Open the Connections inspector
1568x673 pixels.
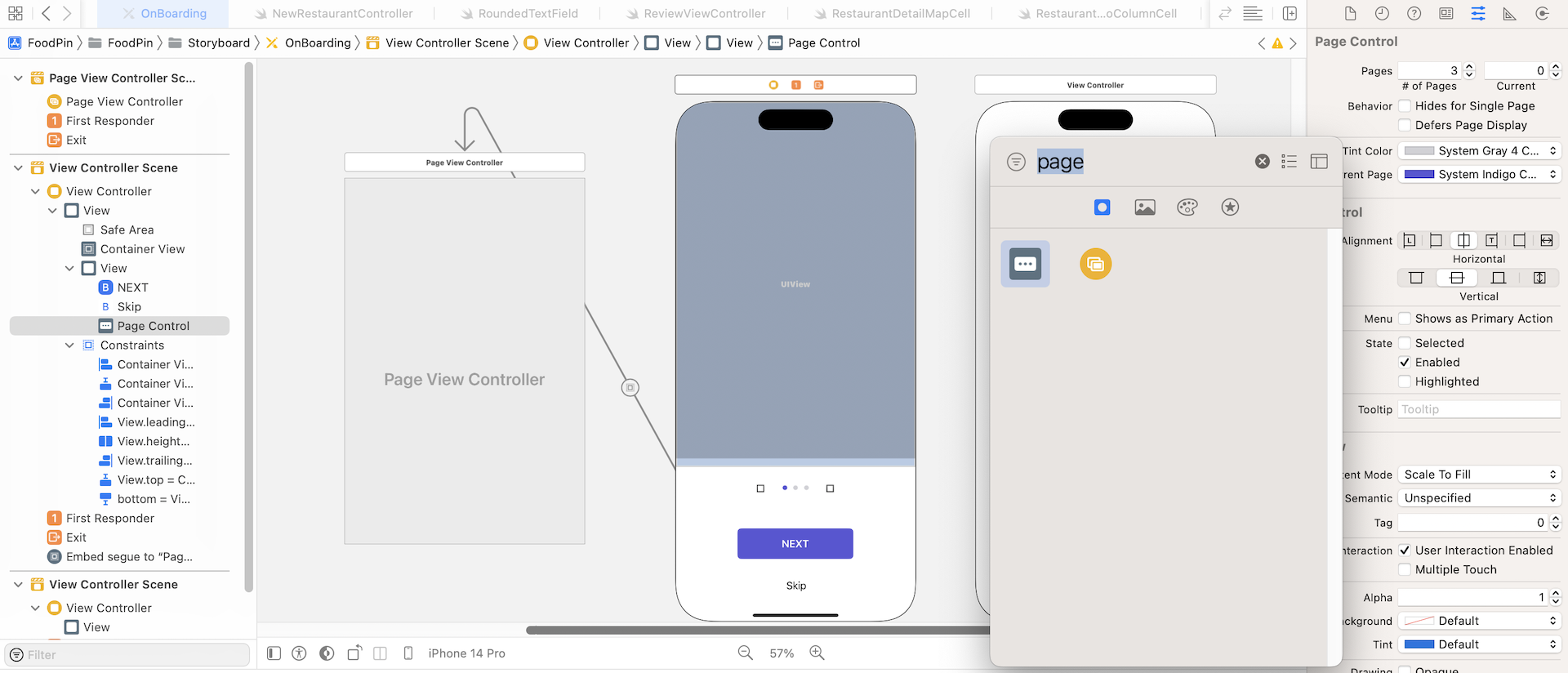(x=1542, y=13)
